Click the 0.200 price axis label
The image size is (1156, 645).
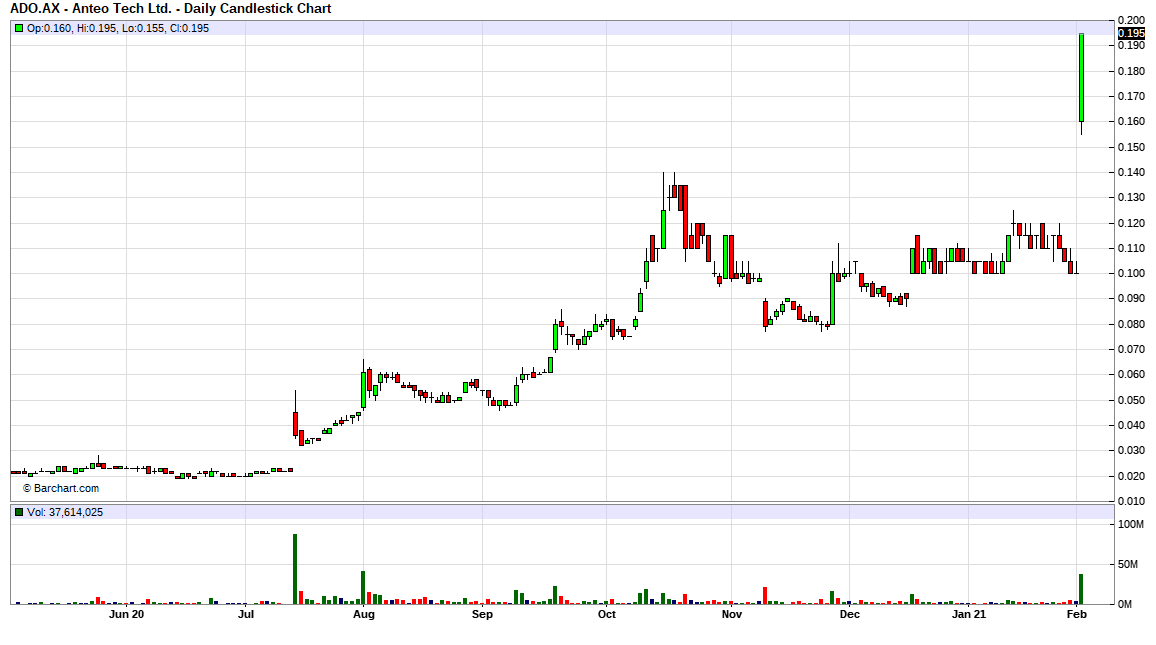coord(1132,21)
